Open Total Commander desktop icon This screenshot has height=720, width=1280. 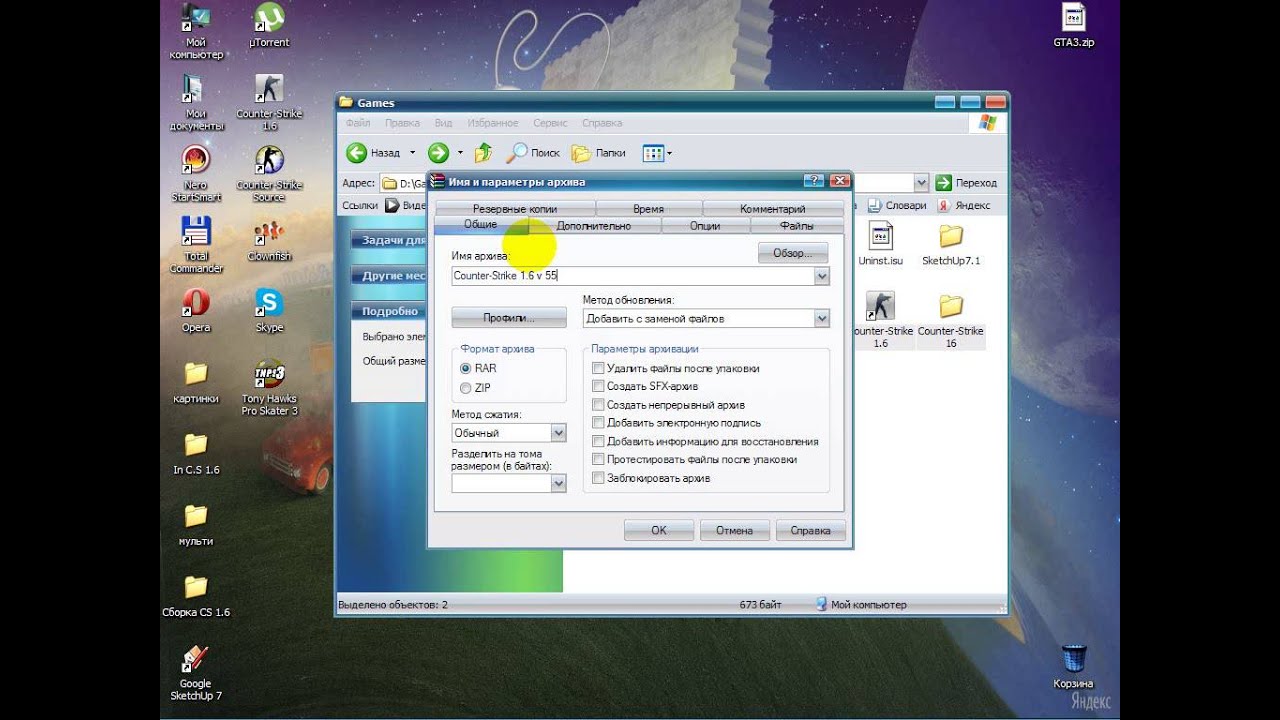tap(196, 245)
